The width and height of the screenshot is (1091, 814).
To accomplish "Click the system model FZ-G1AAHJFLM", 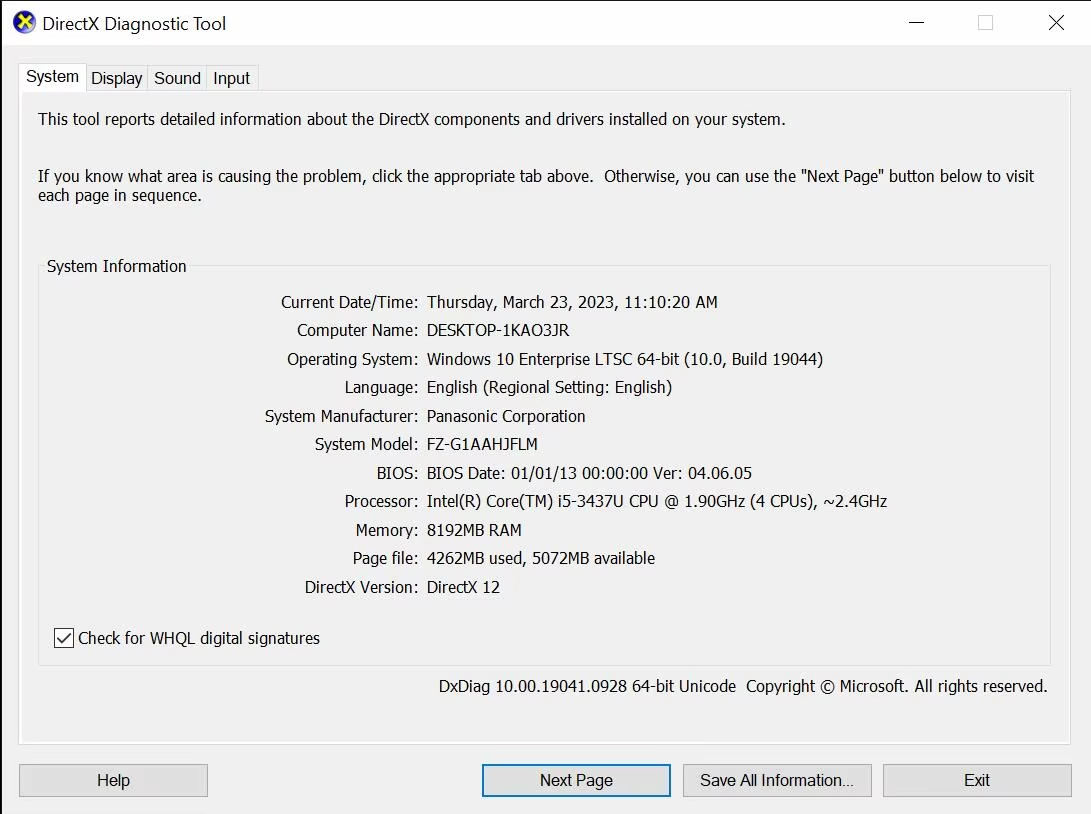I will 482,444.
